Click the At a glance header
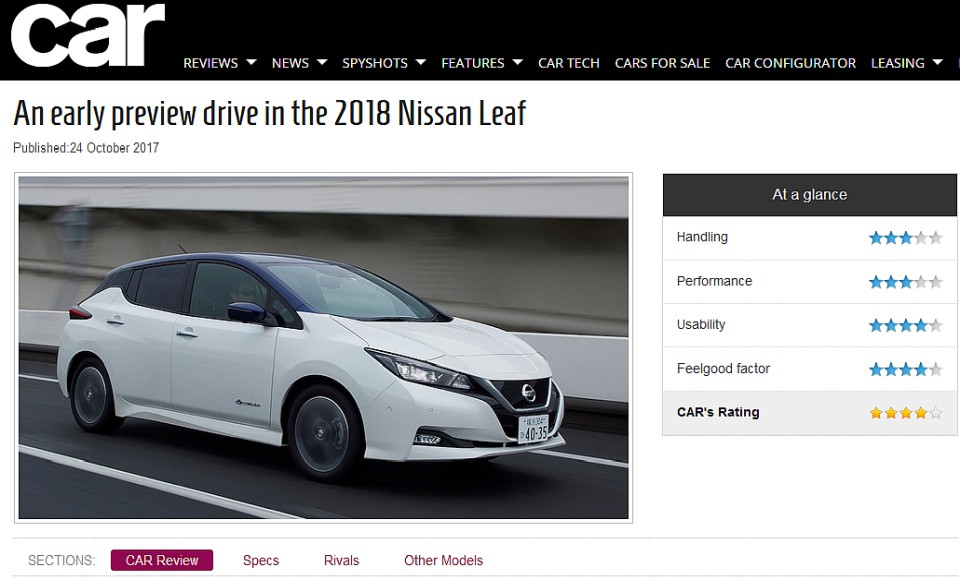 point(809,195)
